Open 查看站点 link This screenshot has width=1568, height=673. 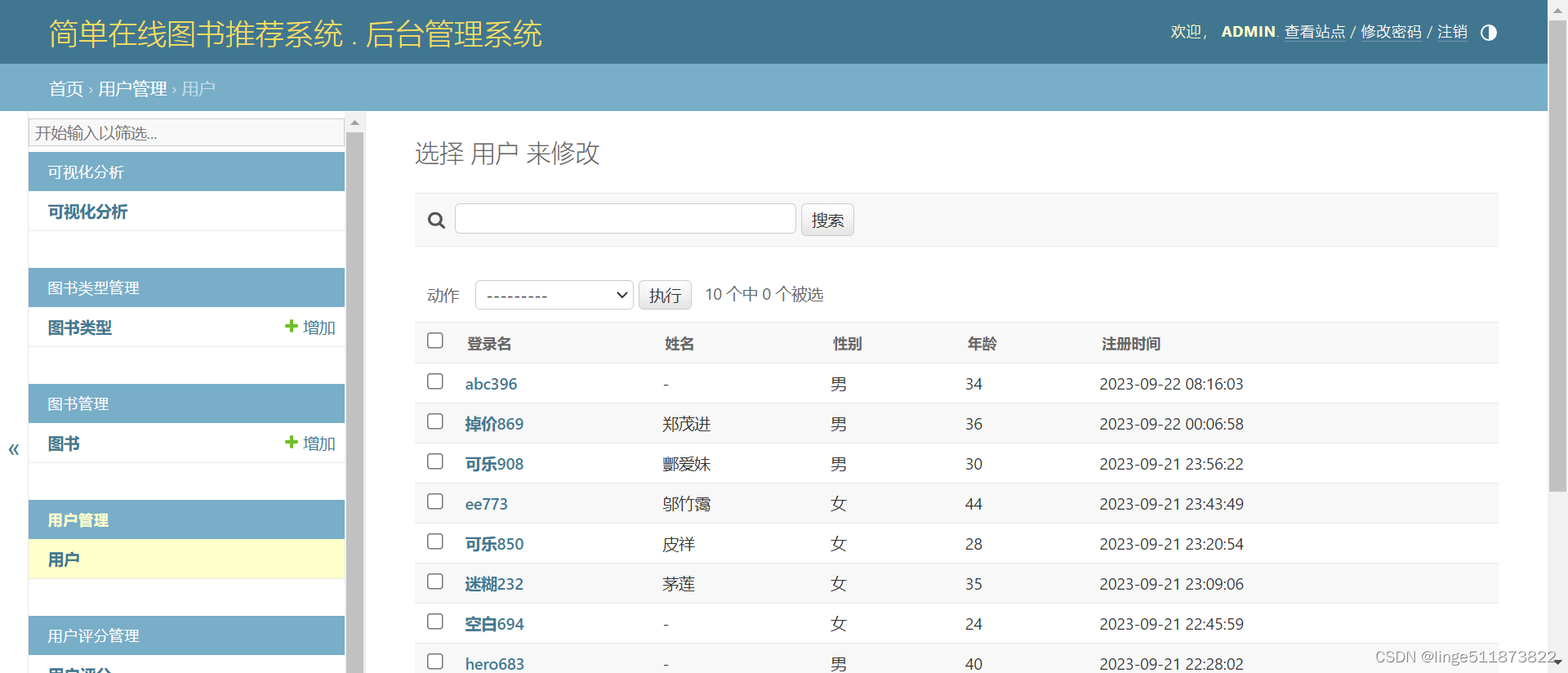[x=1315, y=32]
